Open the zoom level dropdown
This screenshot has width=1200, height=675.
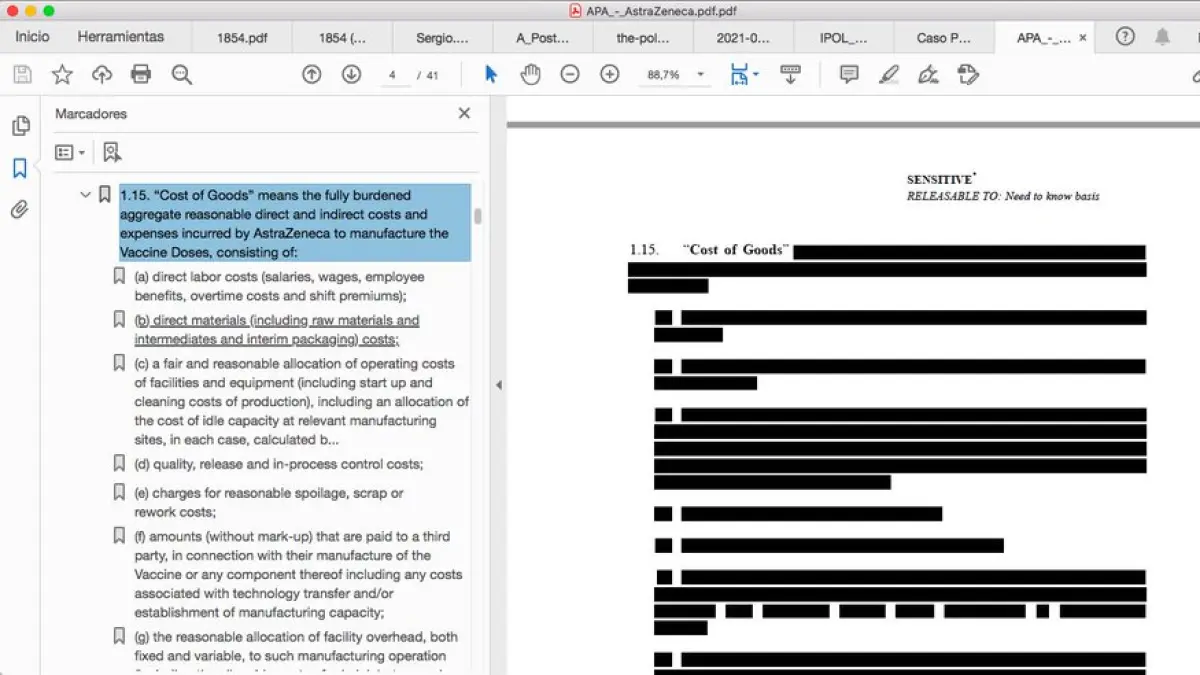pyautogui.click(x=700, y=75)
